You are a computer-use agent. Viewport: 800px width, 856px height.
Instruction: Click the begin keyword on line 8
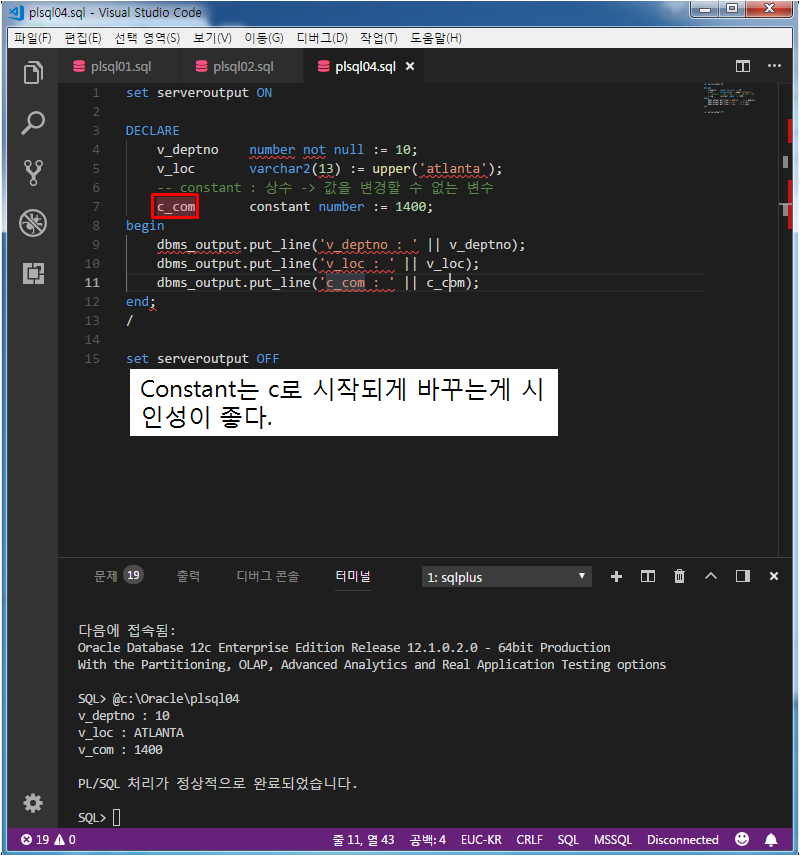click(145, 226)
